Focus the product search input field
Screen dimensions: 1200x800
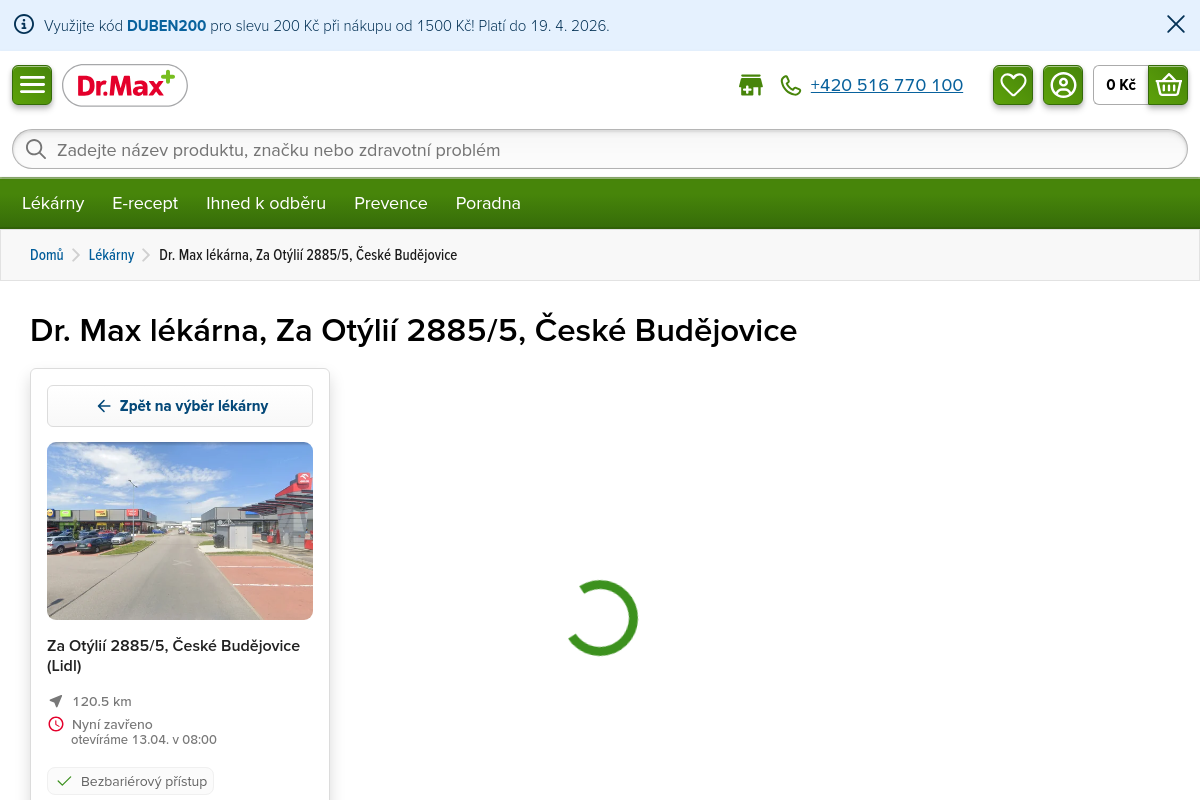coord(600,150)
